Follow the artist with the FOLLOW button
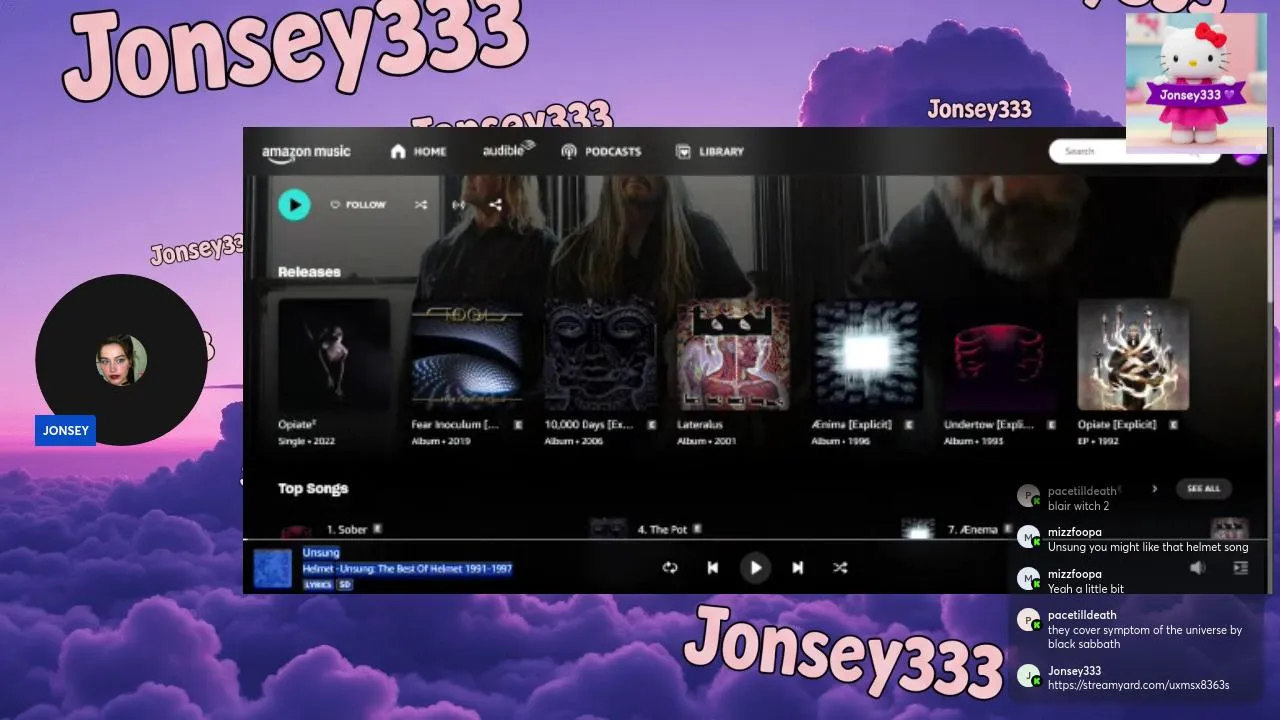The height and width of the screenshot is (720, 1280). point(358,205)
